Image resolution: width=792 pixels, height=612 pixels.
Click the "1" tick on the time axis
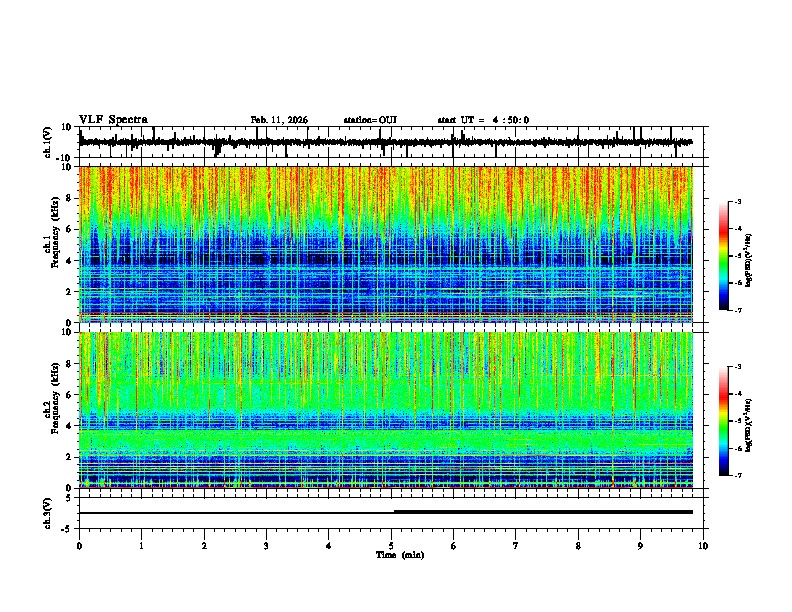[141, 546]
